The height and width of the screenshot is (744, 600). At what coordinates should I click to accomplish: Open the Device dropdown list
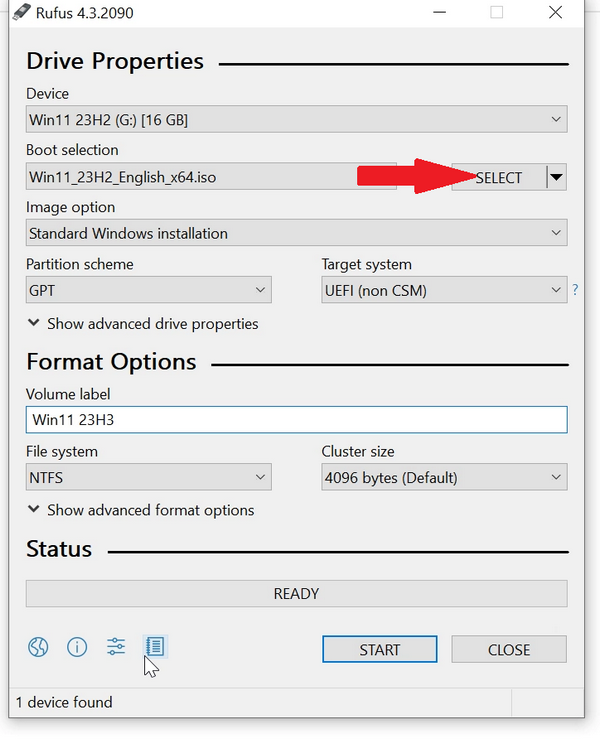(x=296, y=120)
